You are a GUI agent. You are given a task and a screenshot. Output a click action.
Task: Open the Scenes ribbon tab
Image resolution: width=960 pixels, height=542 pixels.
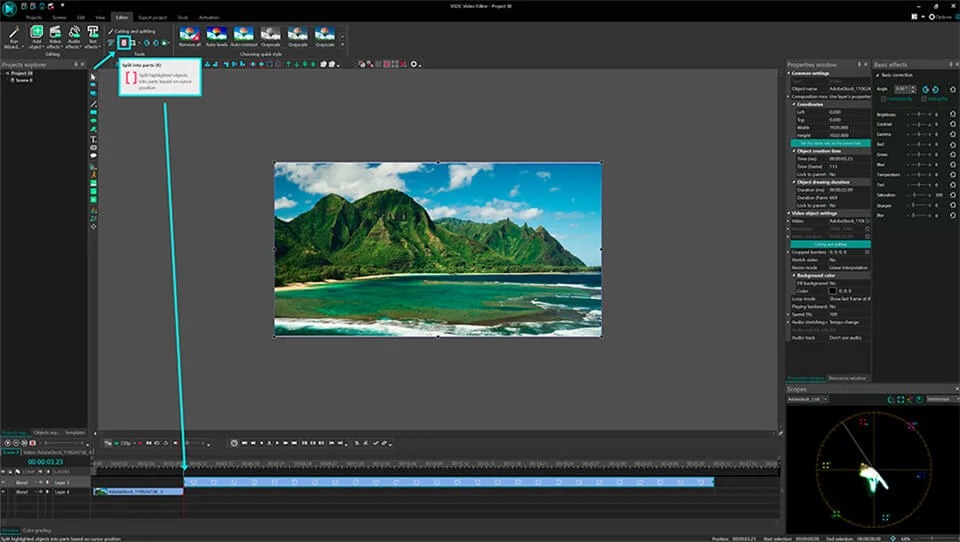[x=59, y=17]
